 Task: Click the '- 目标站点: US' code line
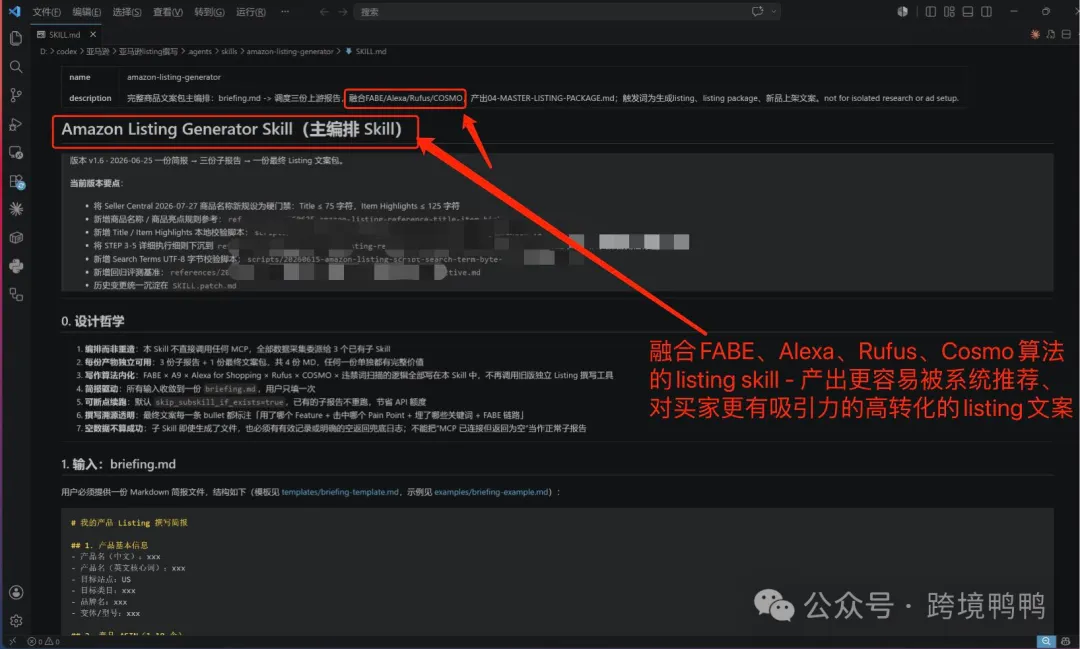coord(101,579)
